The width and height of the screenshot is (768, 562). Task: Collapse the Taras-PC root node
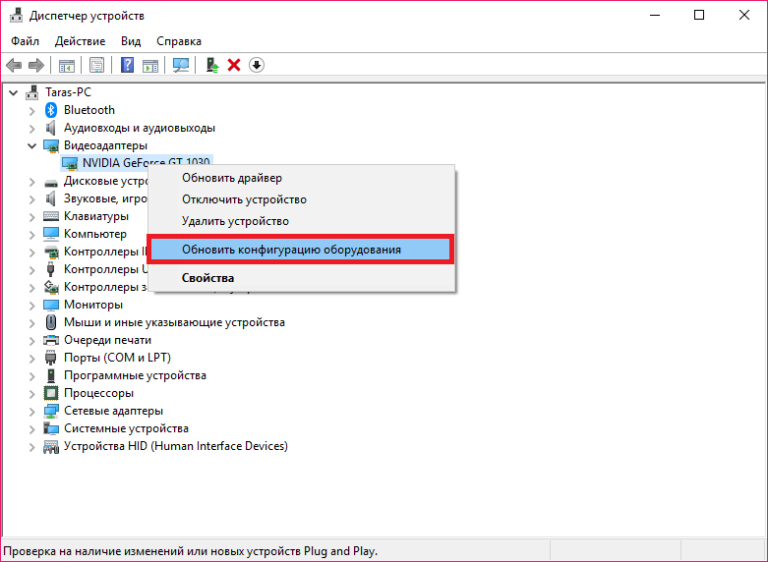(x=14, y=92)
